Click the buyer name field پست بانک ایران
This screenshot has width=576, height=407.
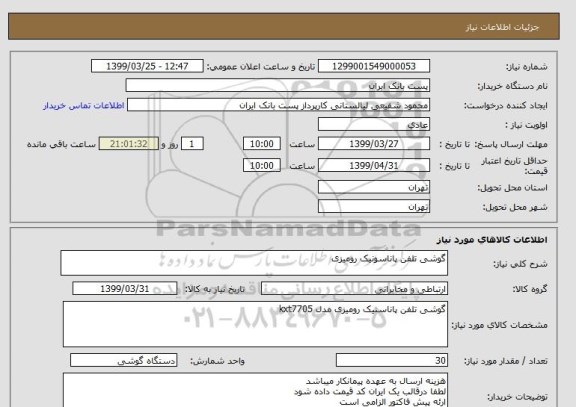coord(278,86)
